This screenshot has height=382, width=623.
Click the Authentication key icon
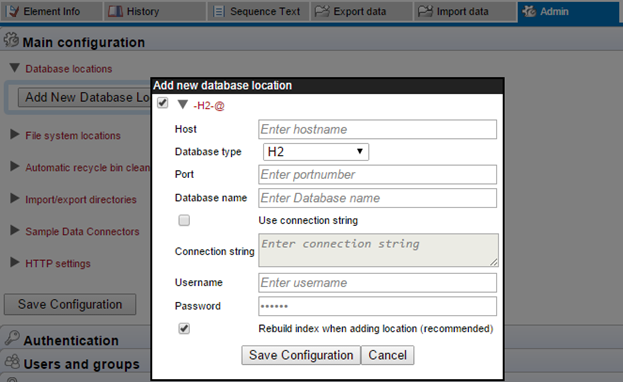click(x=12, y=338)
